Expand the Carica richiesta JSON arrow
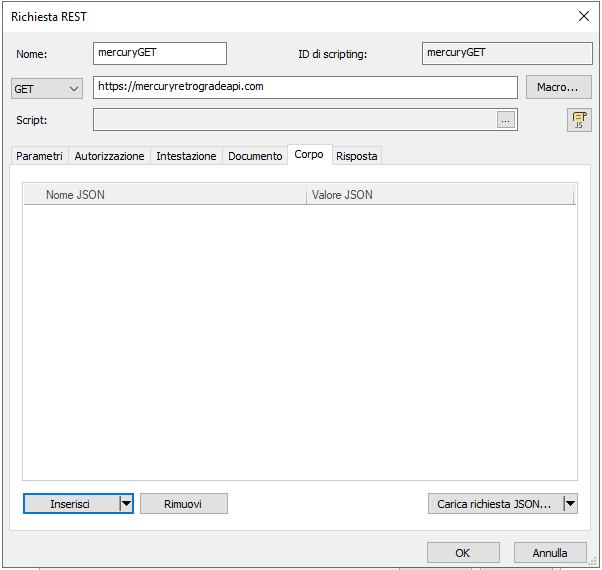Viewport: 602px width, 570px height. [x=571, y=504]
